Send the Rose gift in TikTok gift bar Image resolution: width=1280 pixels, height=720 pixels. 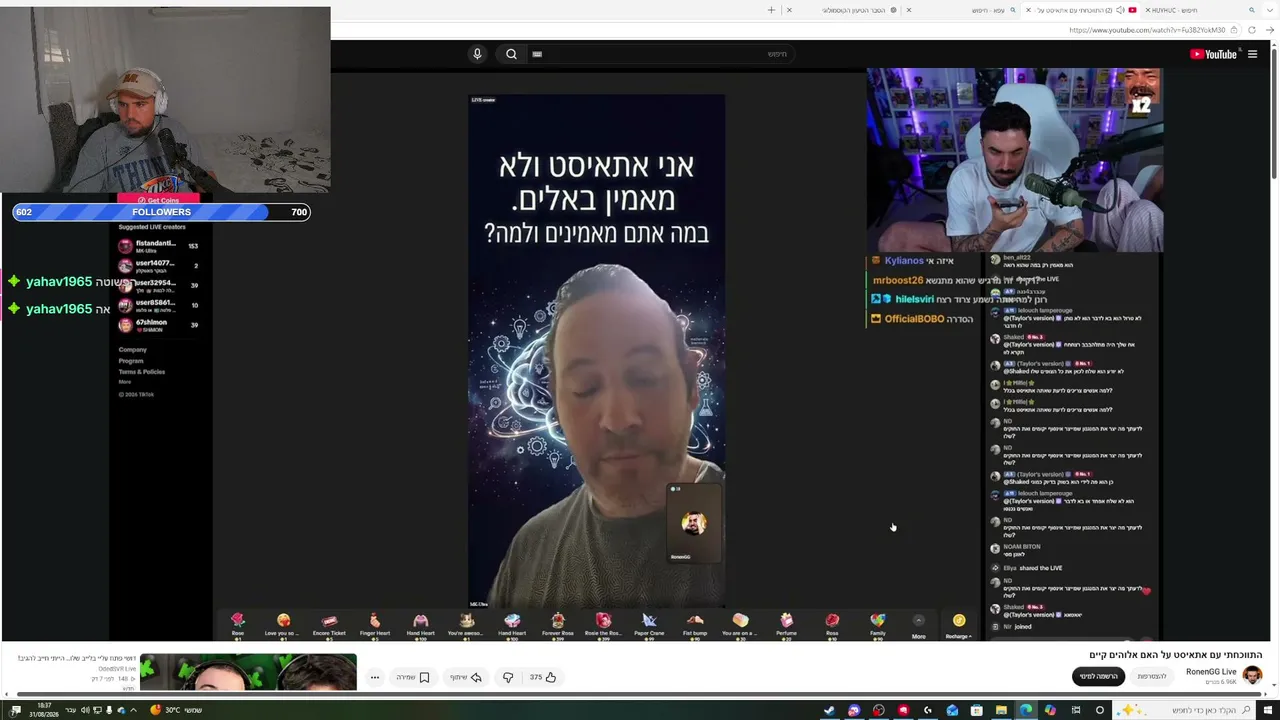point(238,625)
